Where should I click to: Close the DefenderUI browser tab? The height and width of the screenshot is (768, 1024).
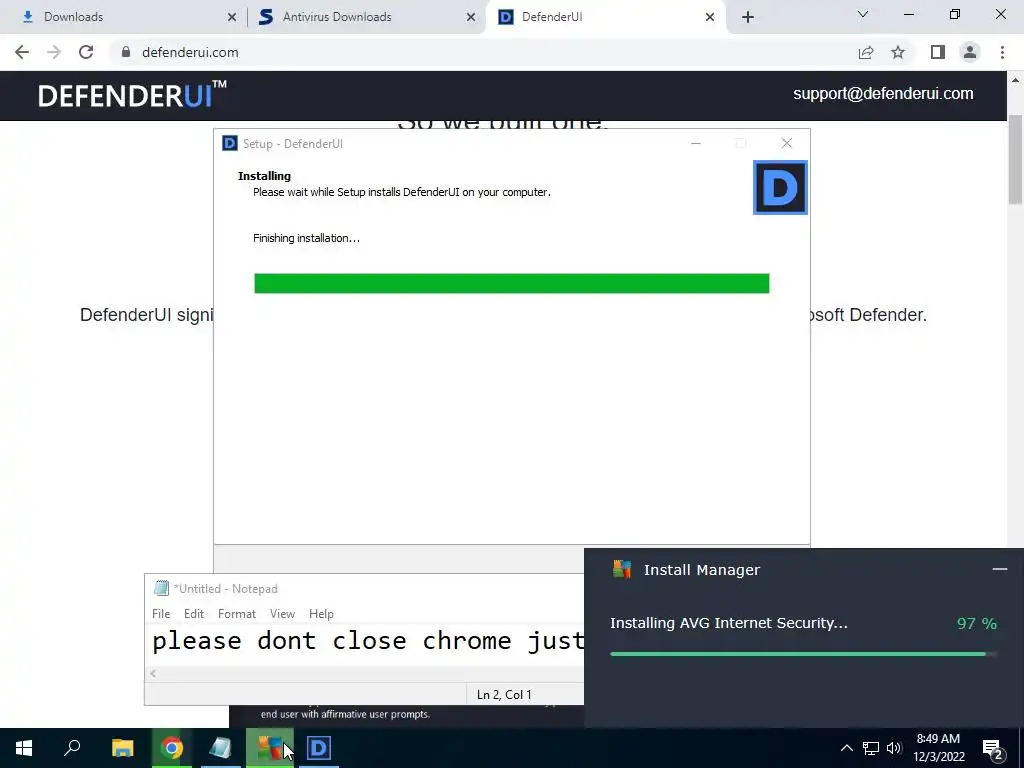tap(710, 17)
